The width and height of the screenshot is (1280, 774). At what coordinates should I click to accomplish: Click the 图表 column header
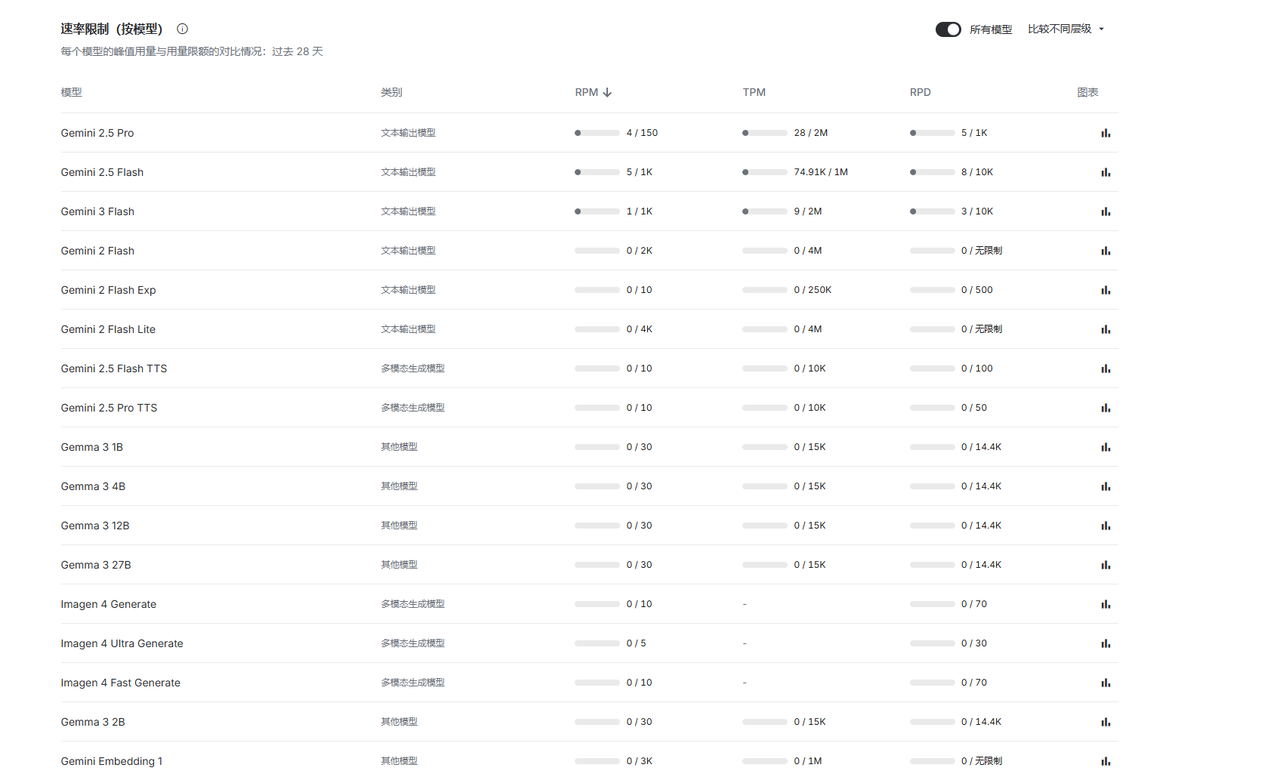click(1087, 92)
